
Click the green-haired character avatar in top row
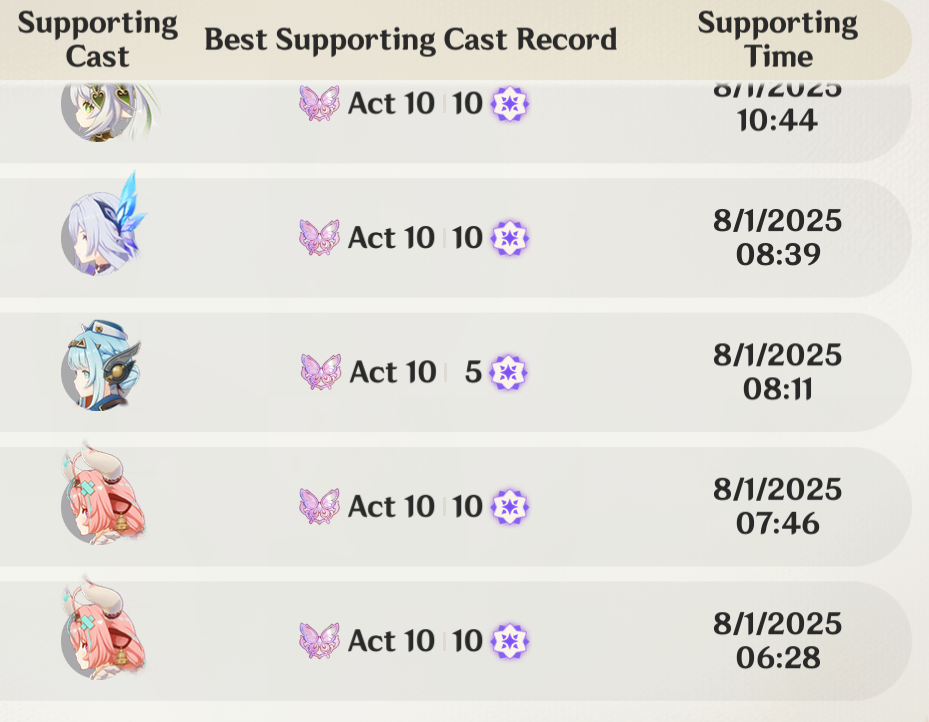click(x=105, y=111)
